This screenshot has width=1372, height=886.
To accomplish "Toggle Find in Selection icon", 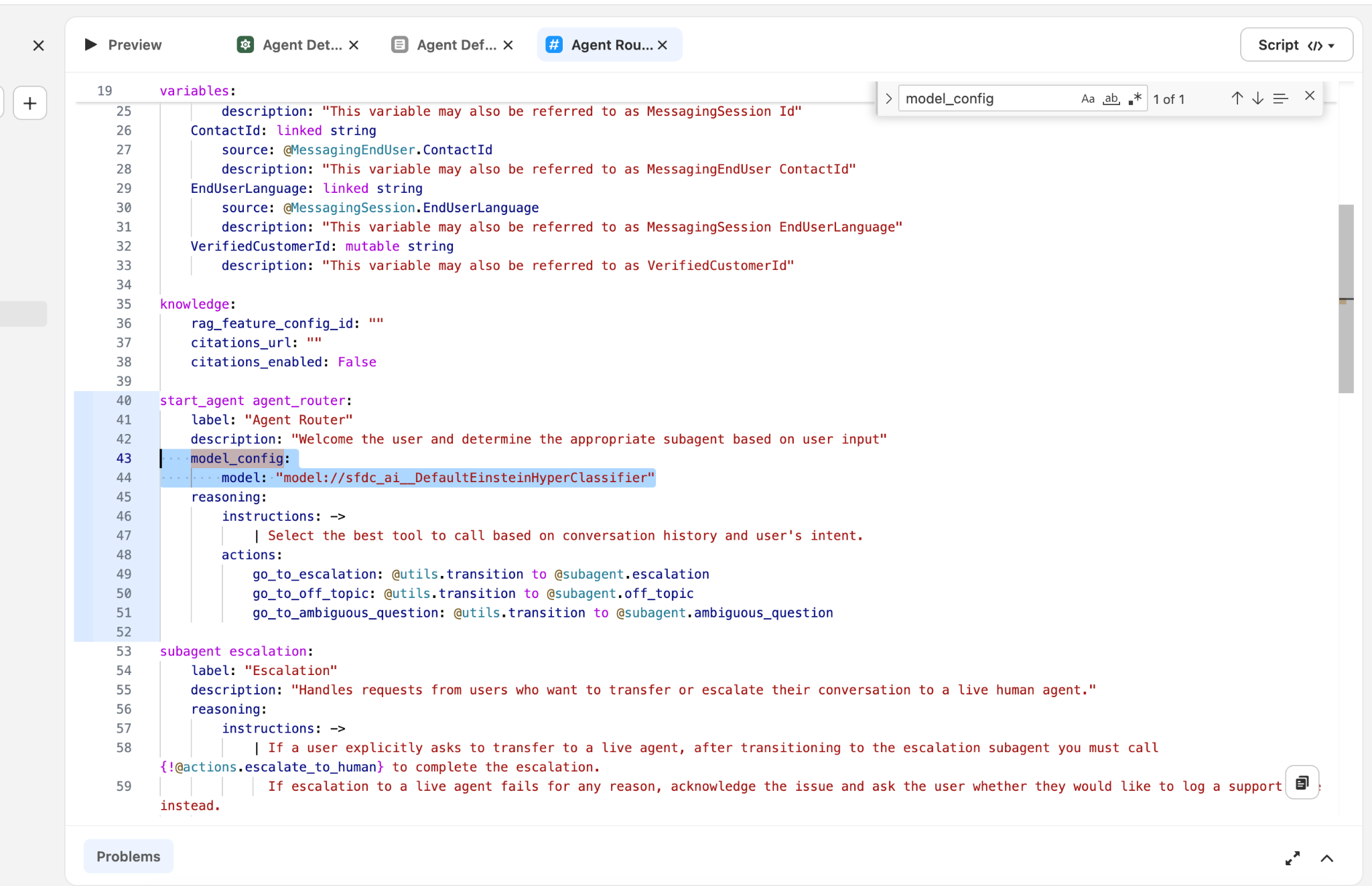I will click(1280, 98).
